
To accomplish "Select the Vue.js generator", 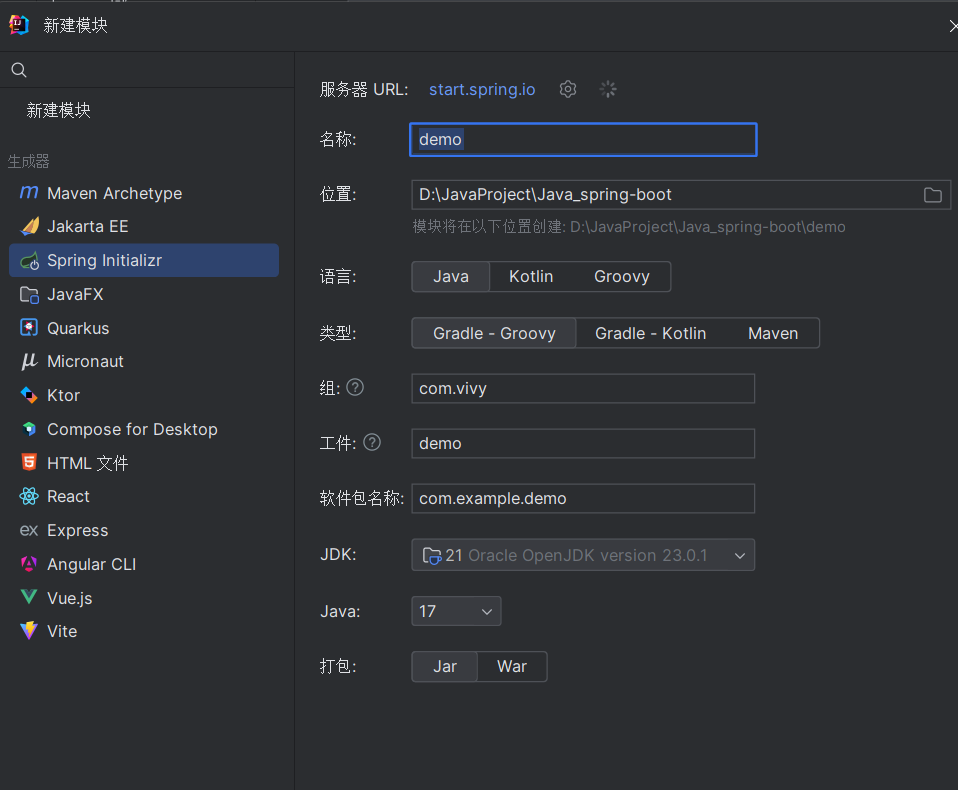I will (69, 598).
